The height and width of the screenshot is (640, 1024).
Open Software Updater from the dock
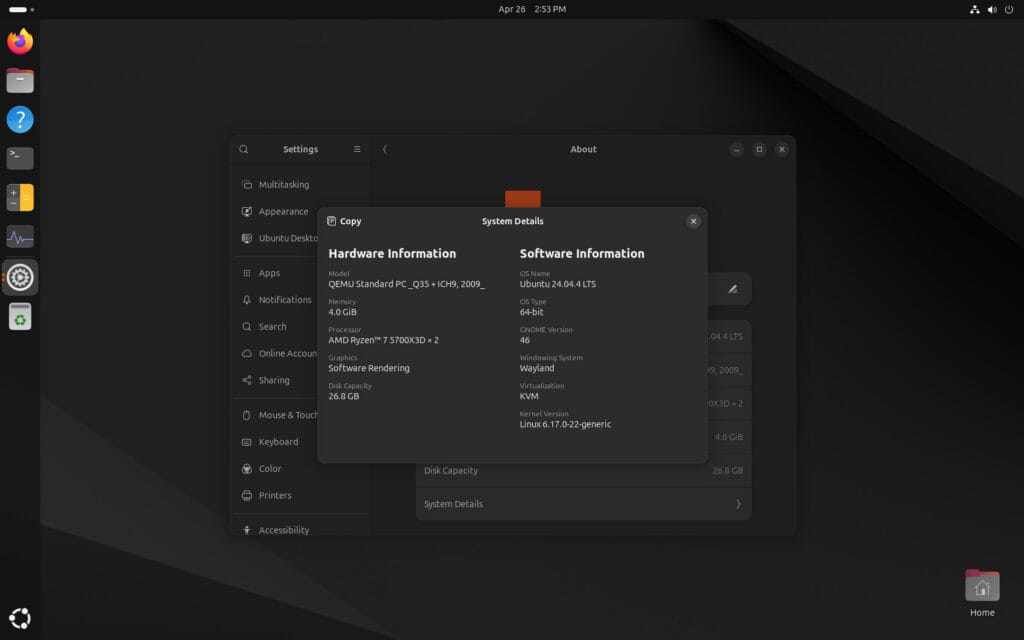pyautogui.click(x=20, y=316)
